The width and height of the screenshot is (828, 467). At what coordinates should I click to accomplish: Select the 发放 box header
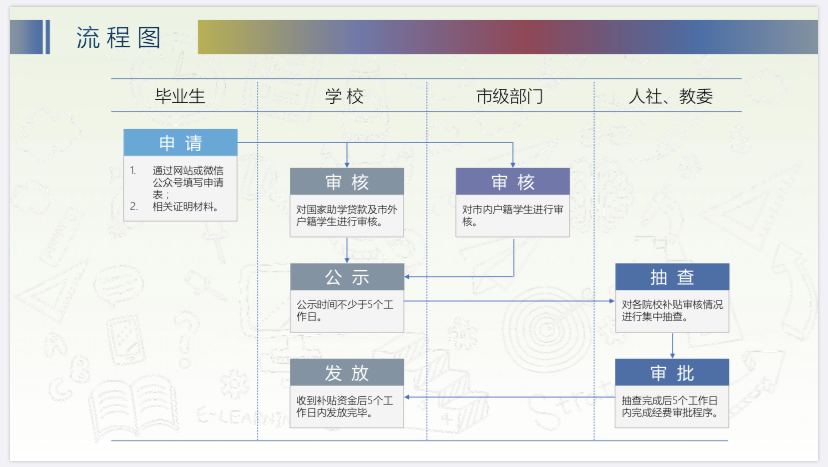[x=347, y=372]
